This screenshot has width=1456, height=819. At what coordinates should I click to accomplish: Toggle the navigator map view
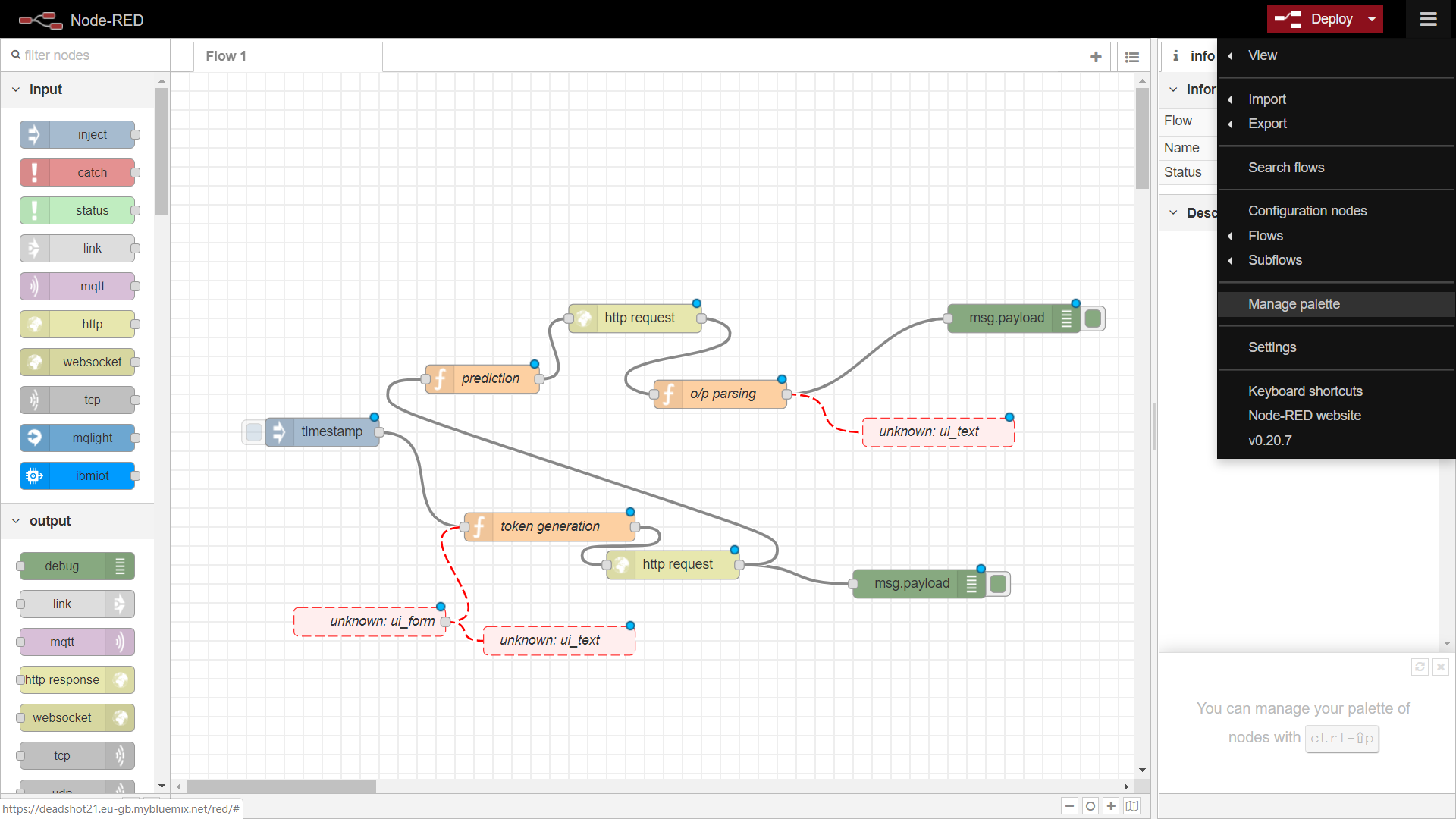[x=1132, y=806]
